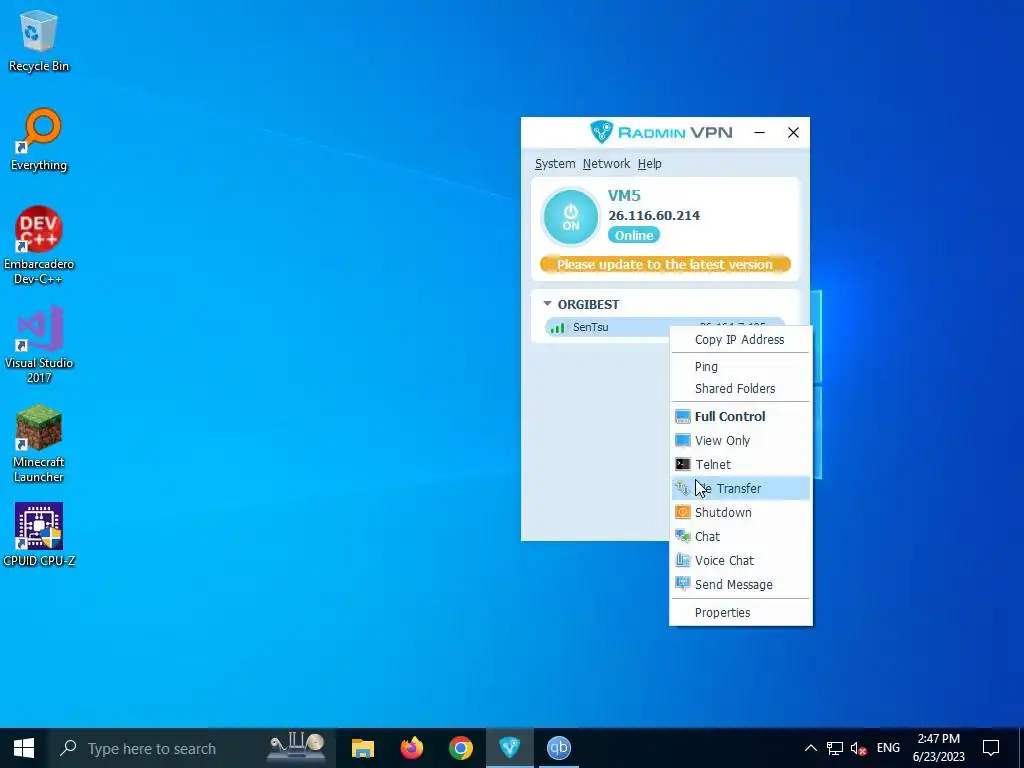Viewport: 1024px width, 768px height.
Task: Open Google Chrome from taskbar
Action: point(460,748)
